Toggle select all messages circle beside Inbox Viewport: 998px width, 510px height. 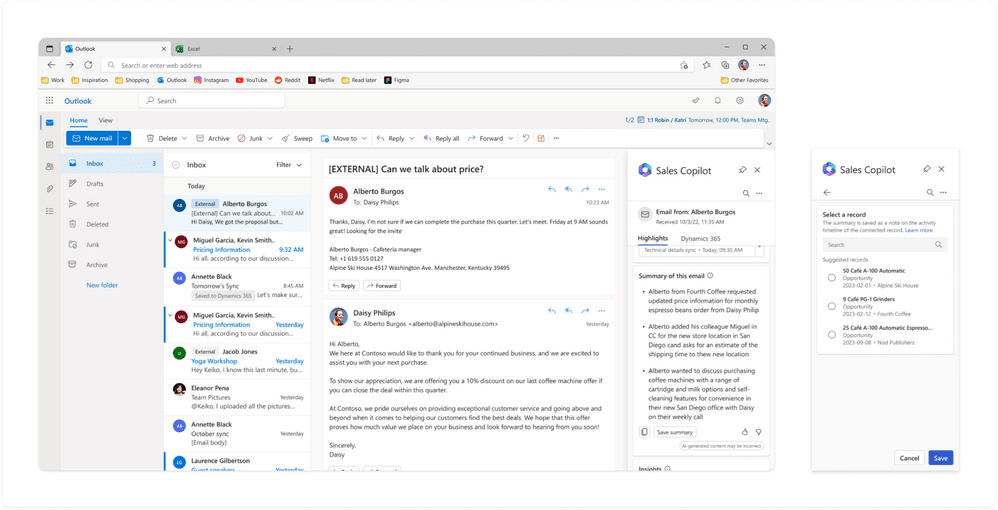point(176,165)
